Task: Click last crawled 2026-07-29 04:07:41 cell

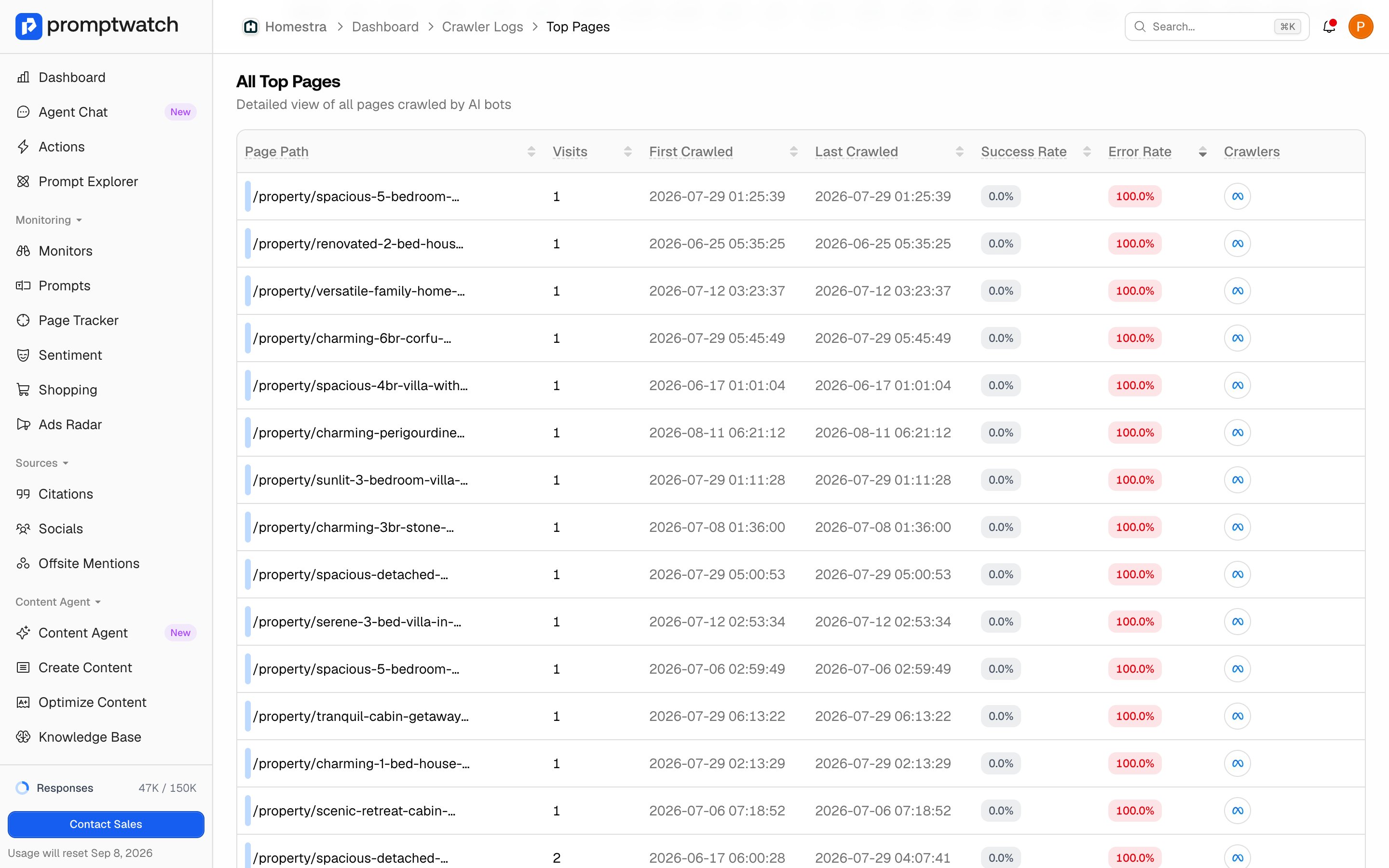Action: click(883, 858)
